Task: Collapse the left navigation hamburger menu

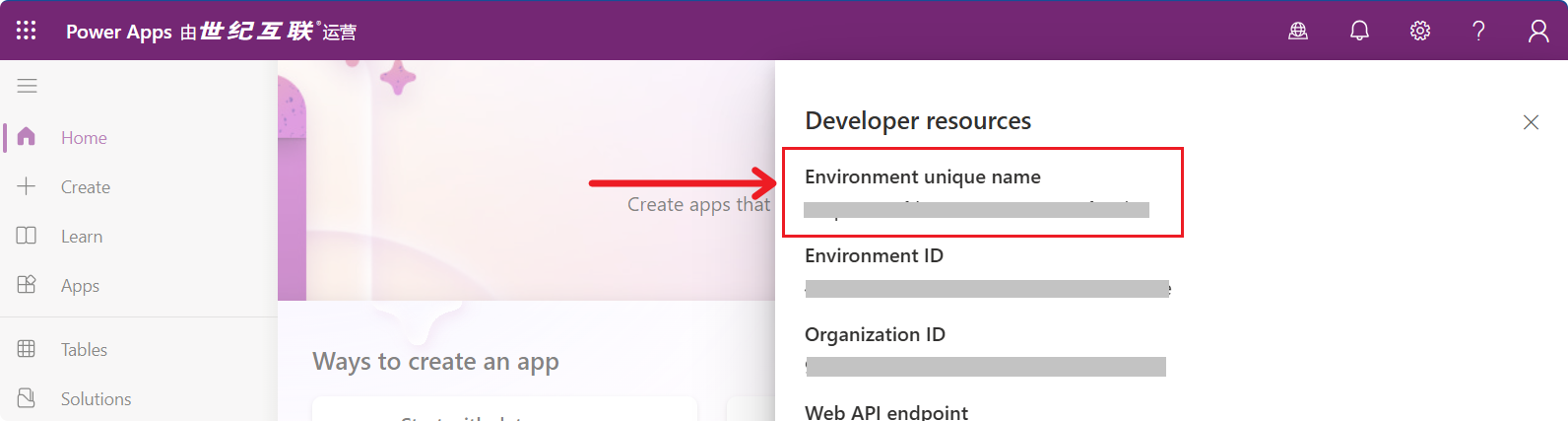Action: [28, 86]
